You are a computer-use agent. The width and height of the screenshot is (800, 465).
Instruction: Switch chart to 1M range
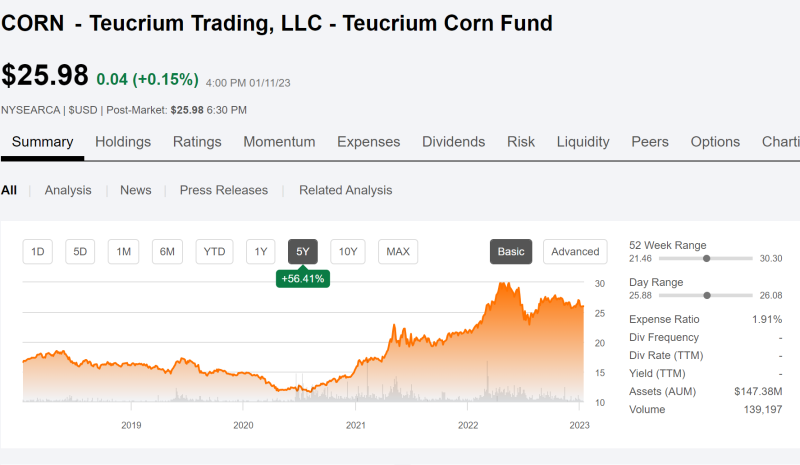123,252
